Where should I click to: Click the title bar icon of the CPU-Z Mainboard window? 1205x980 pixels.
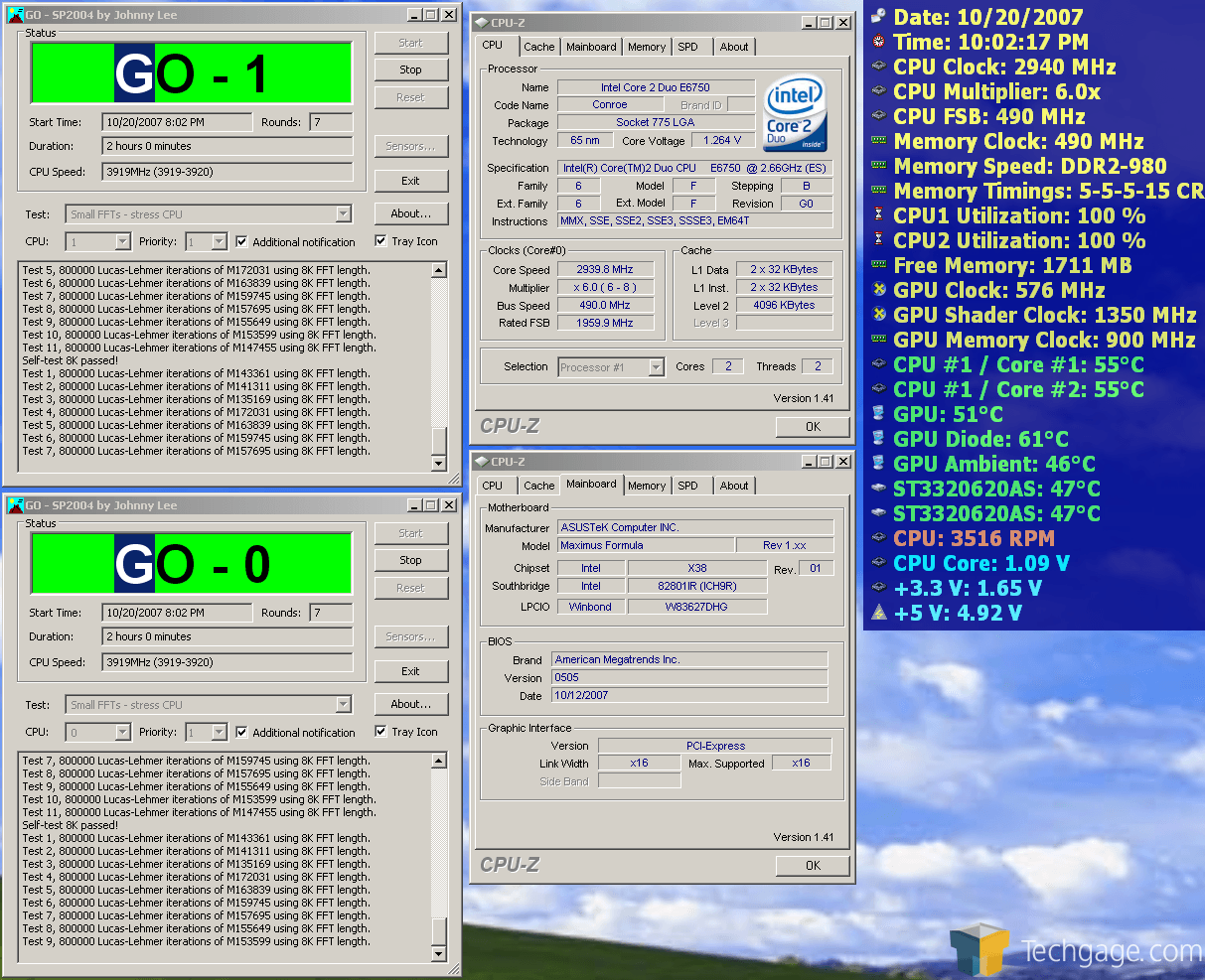click(x=480, y=462)
